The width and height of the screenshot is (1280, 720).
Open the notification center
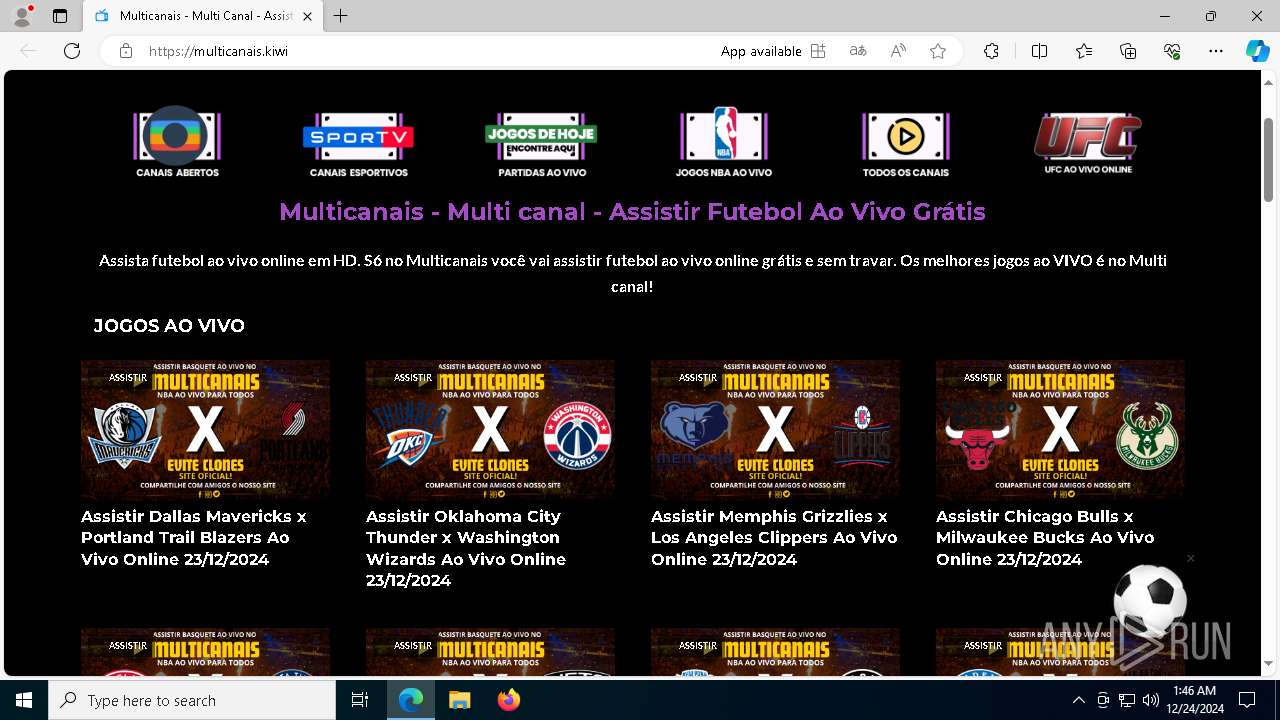tap(1247, 700)
